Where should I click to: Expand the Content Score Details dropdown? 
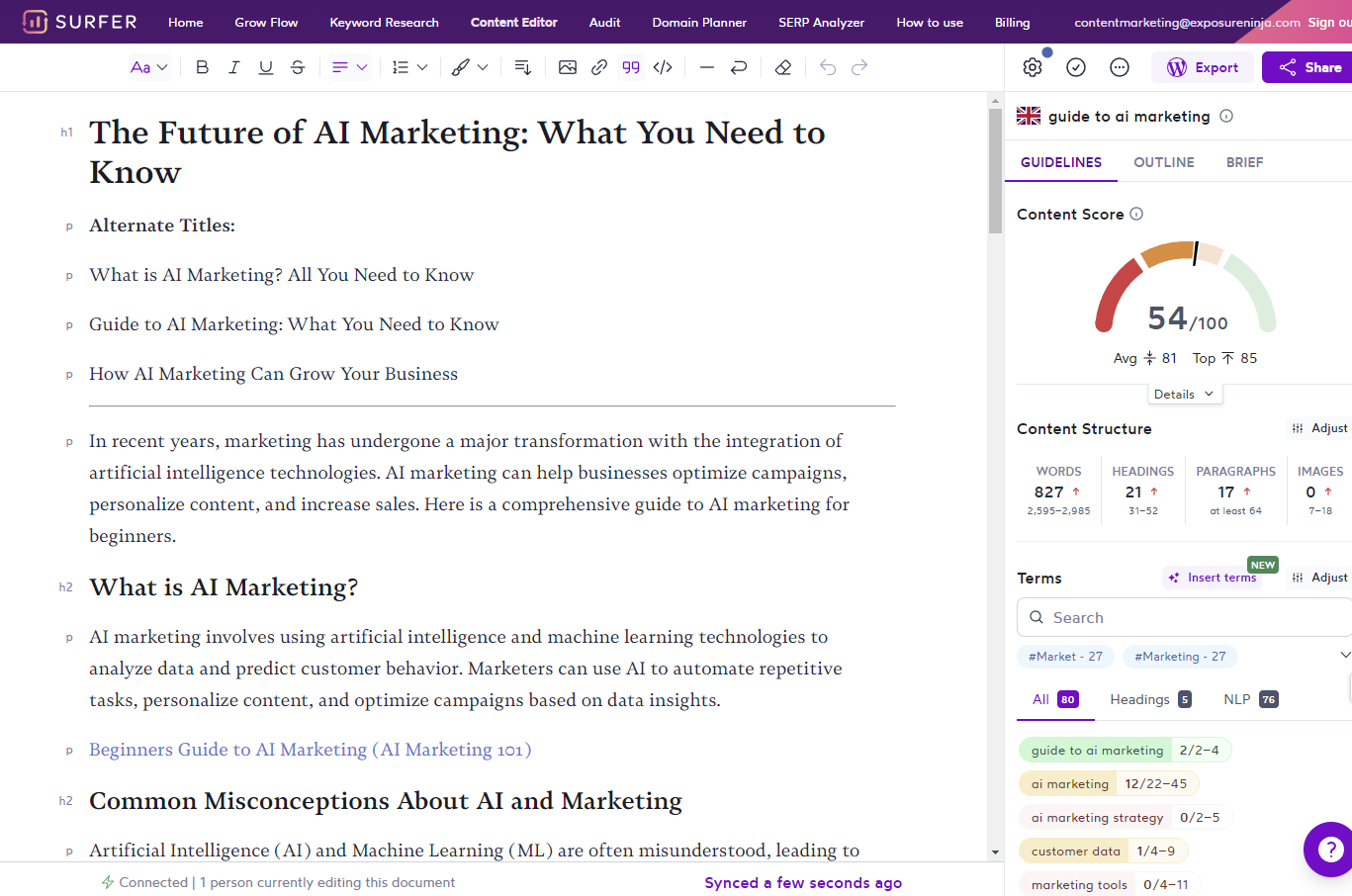(x=1184, y=394)
